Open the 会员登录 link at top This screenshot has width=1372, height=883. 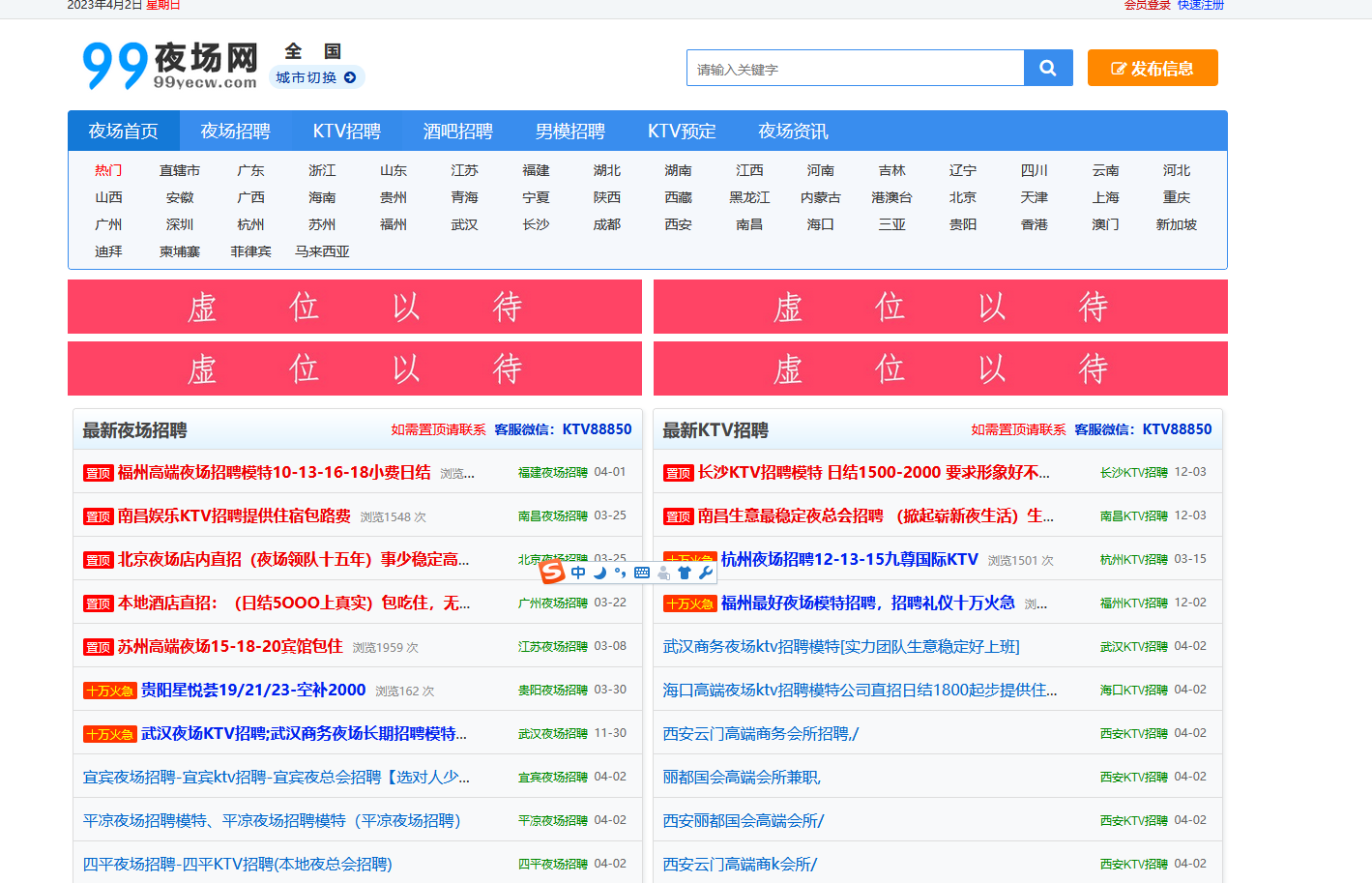1147,5
